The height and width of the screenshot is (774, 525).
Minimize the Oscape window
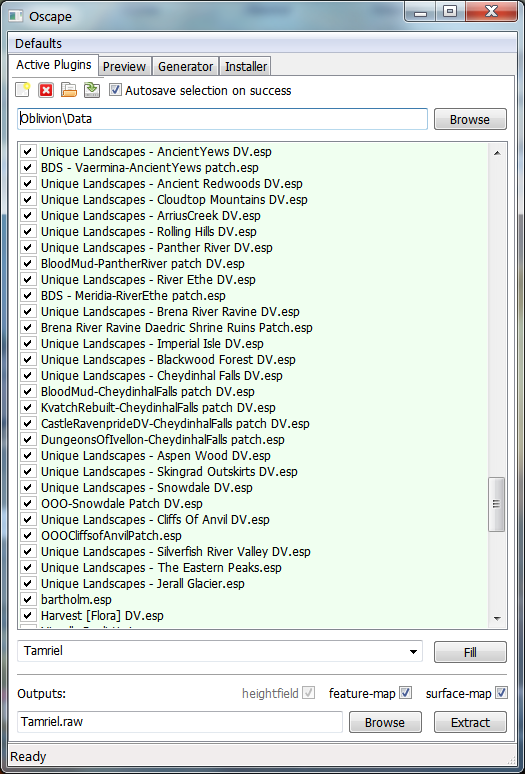tap(421, 12)
